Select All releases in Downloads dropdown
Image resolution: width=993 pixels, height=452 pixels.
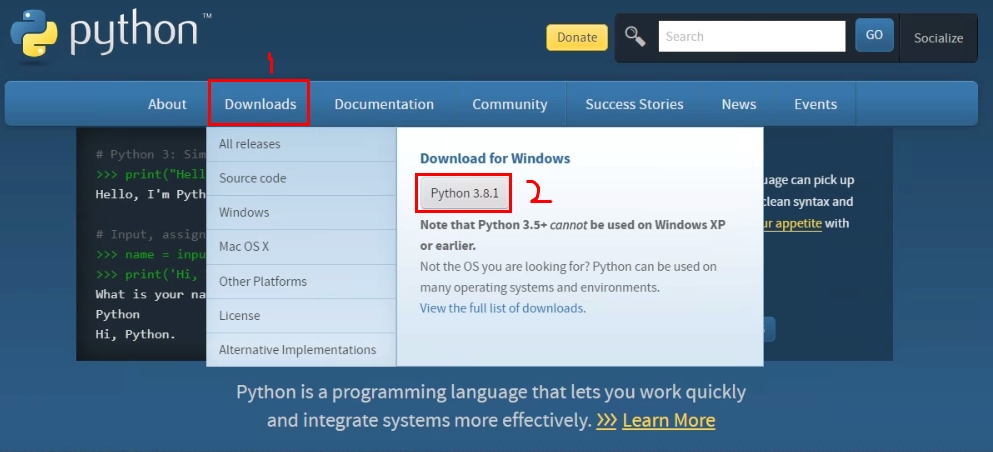(301, 144)
